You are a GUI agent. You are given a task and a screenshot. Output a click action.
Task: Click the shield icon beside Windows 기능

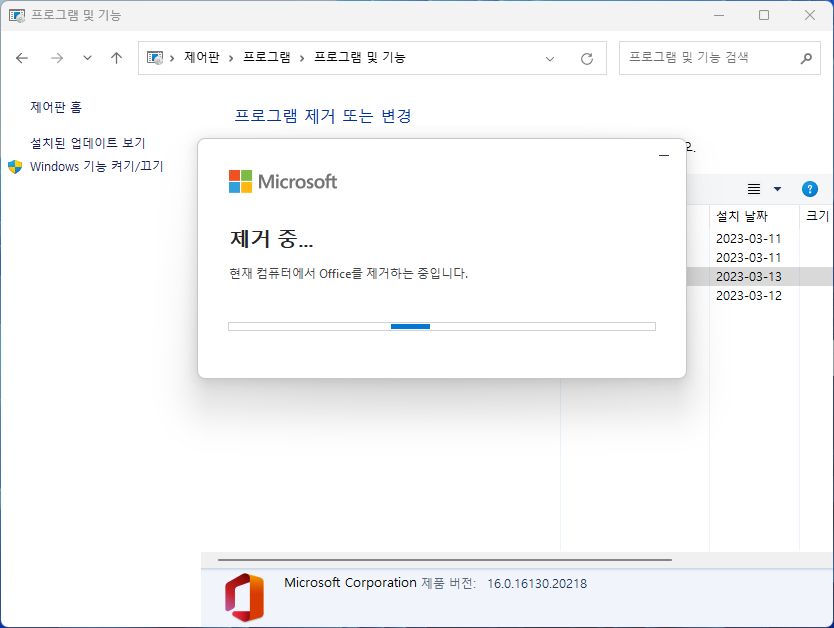tap(15, 167)
